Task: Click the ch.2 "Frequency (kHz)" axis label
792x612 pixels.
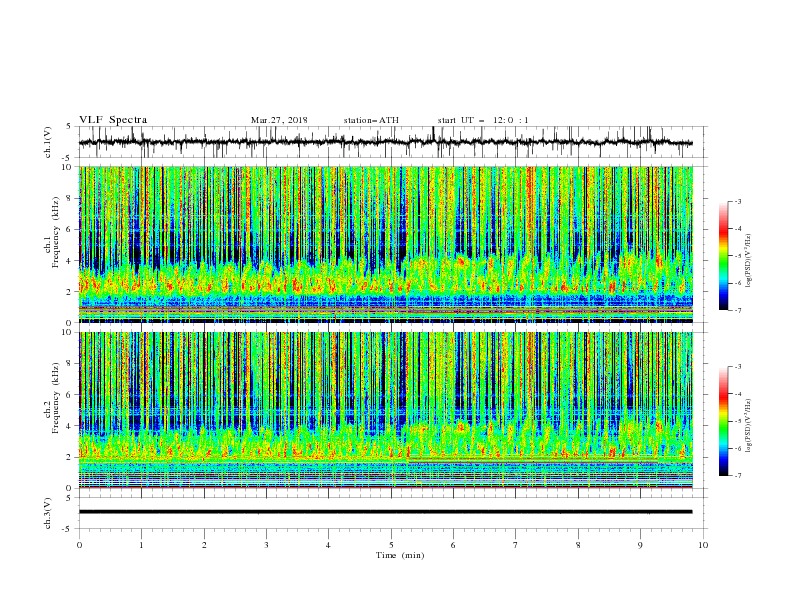Action: pyautogui.click(x=55, y=398)
